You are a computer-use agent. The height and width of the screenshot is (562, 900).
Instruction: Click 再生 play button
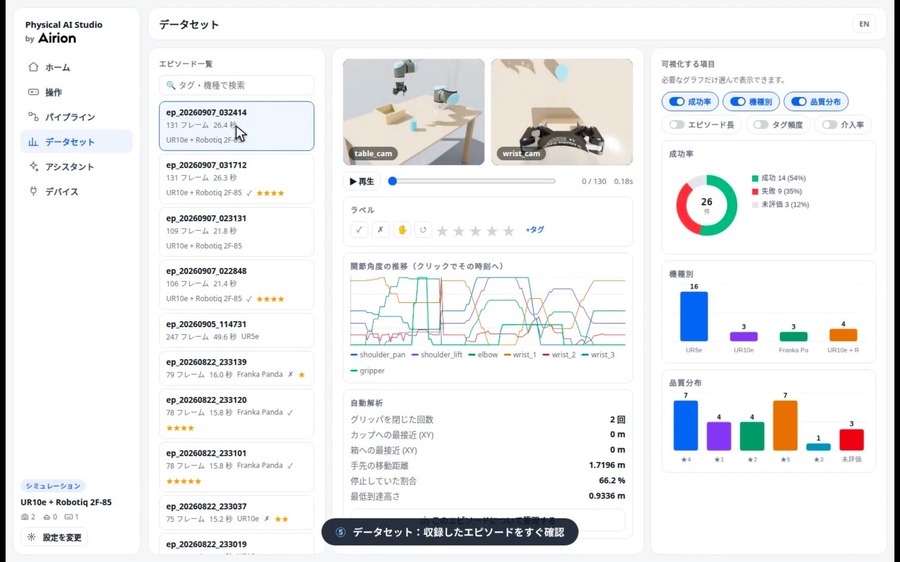(x=362, y=181)
